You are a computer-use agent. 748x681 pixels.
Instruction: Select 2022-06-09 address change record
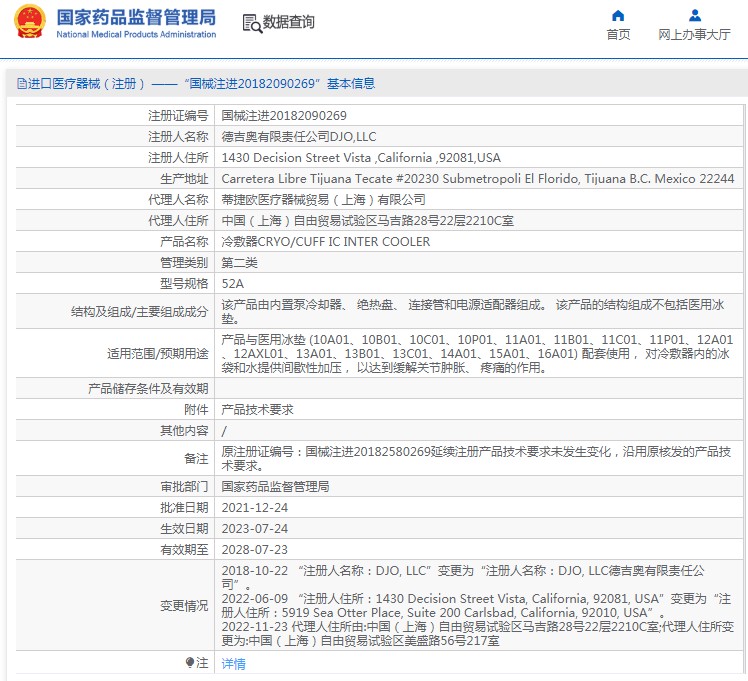tap(476, 606)
